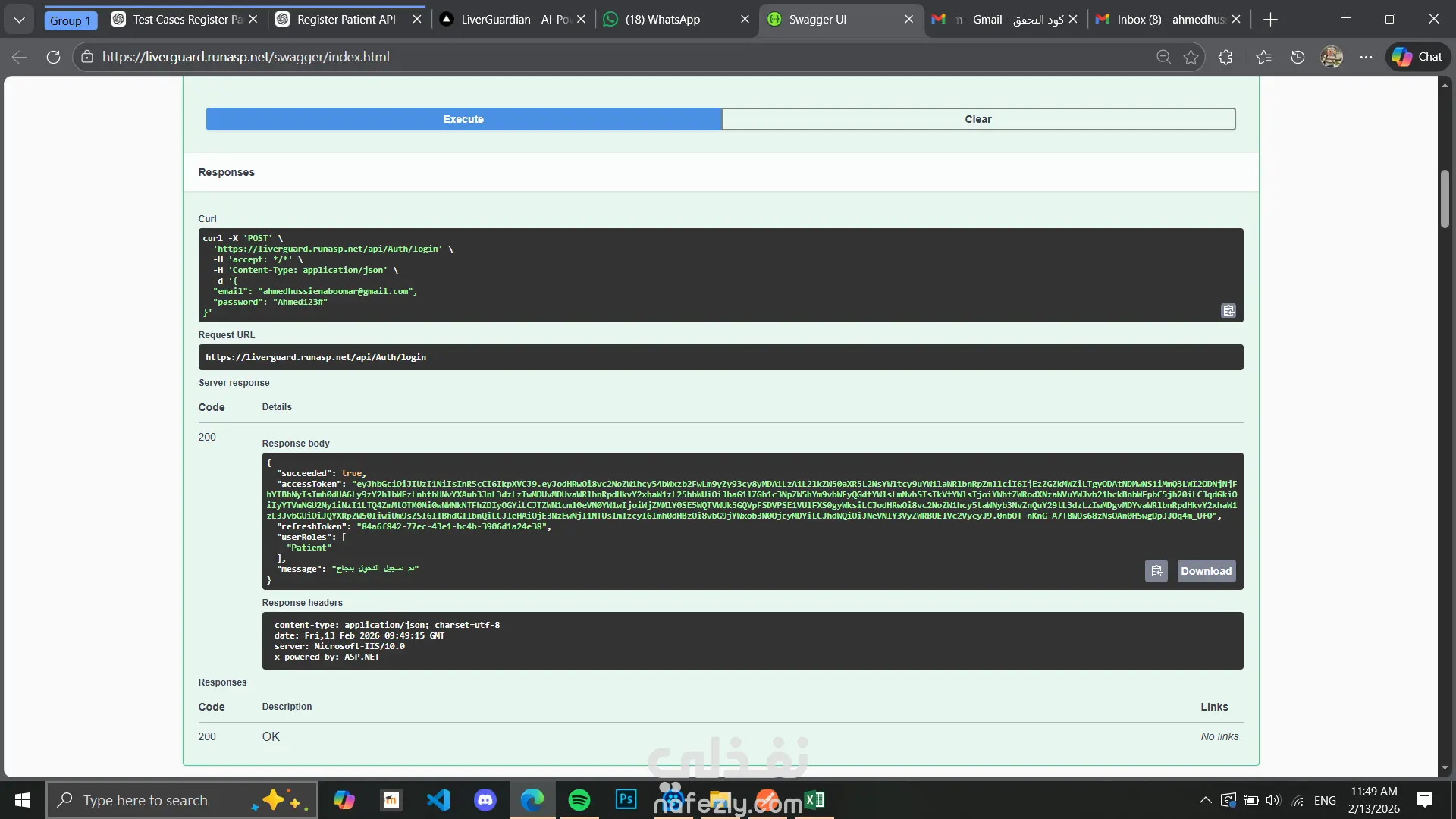
Task: Click the browser address bar URL
Action: pyautogui.click(x=246, y=57)
